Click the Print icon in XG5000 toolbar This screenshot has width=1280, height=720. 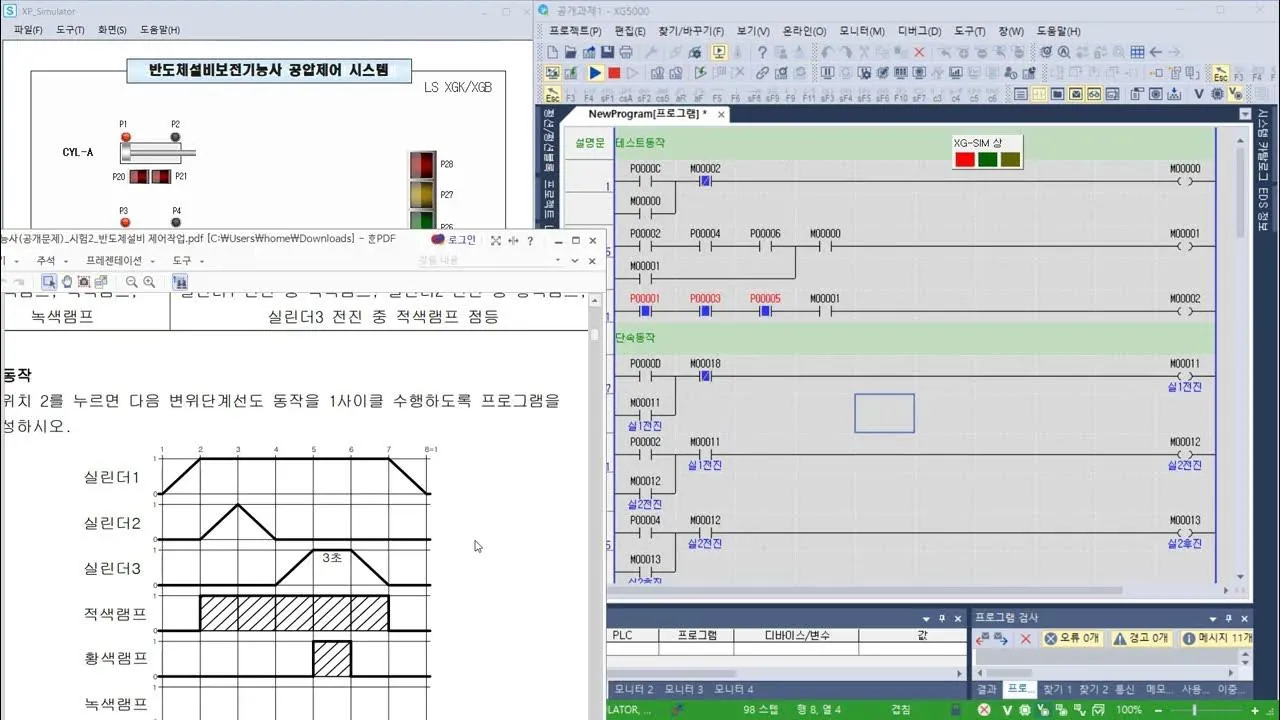626,52
